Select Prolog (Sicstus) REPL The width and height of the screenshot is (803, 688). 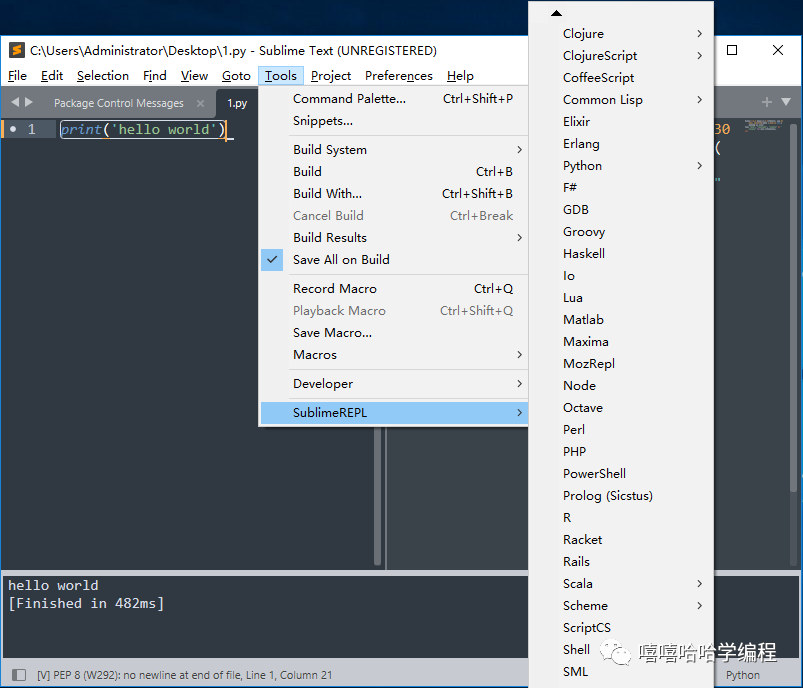coord(621,496)
